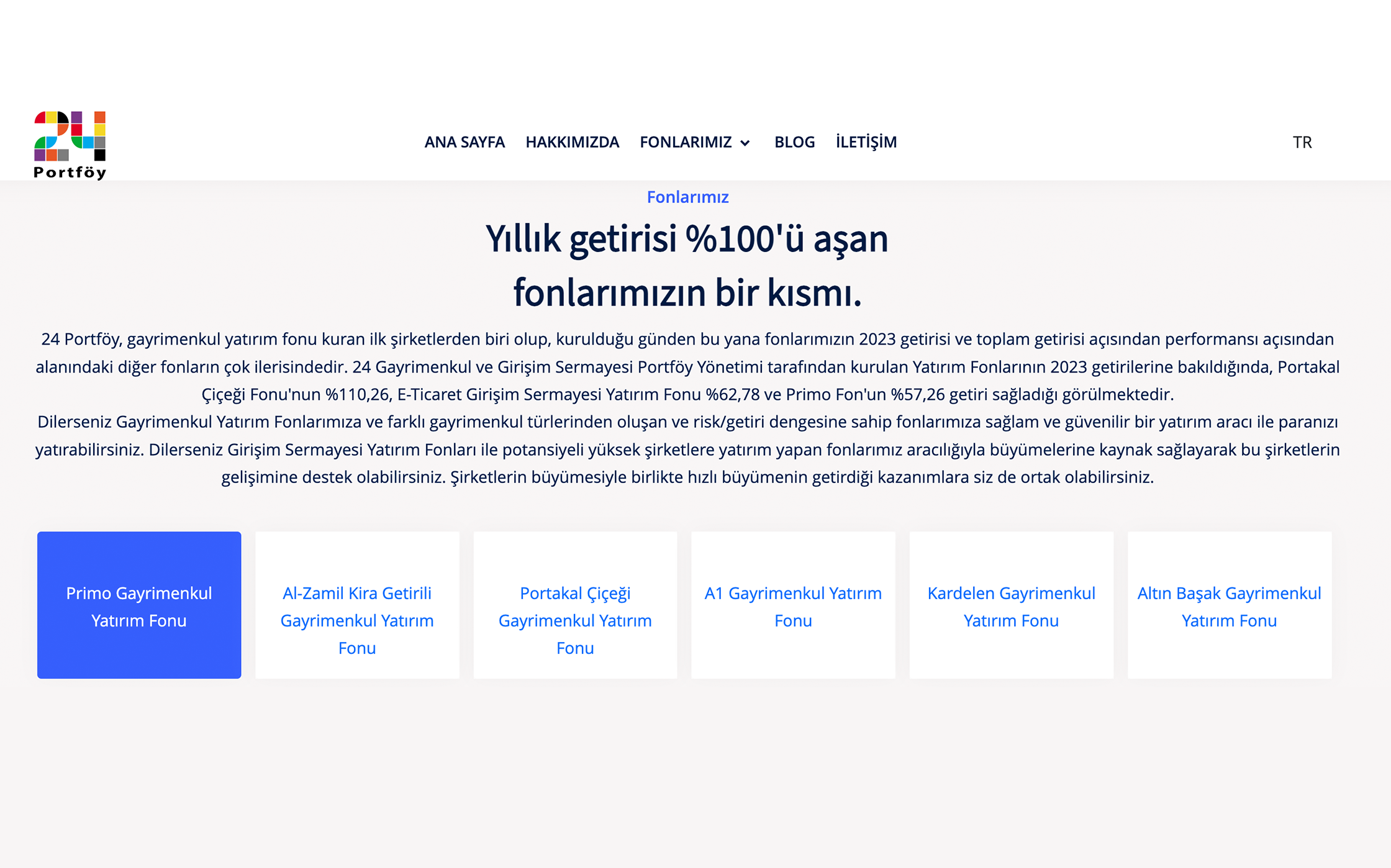Image resolution: width=1391 pixels, height=868 pixels.
Task: Switch language using the TR selector
Action: pyautogui.click(x=1302, y=142)
